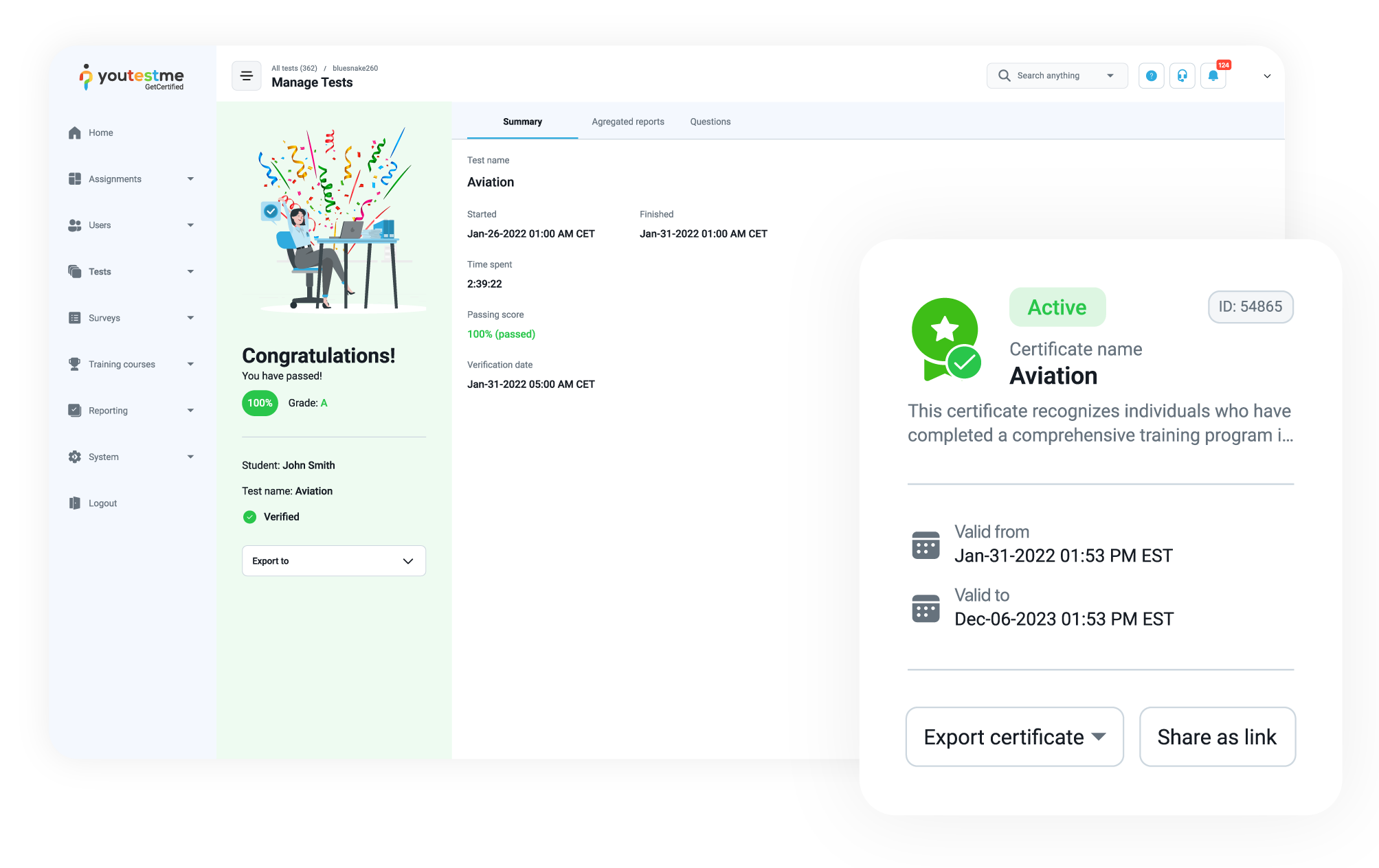Click the Home icon in sidebar
This screenshot has width=1379, height=868.
pyautogui.click(x=75, y=133)
